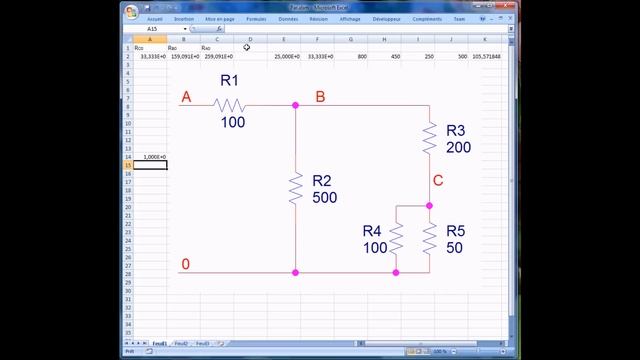The height and width of the screenshot is (360, 640).
Task: Click the Name Box showing A15
Action: [x=153, y=29]
